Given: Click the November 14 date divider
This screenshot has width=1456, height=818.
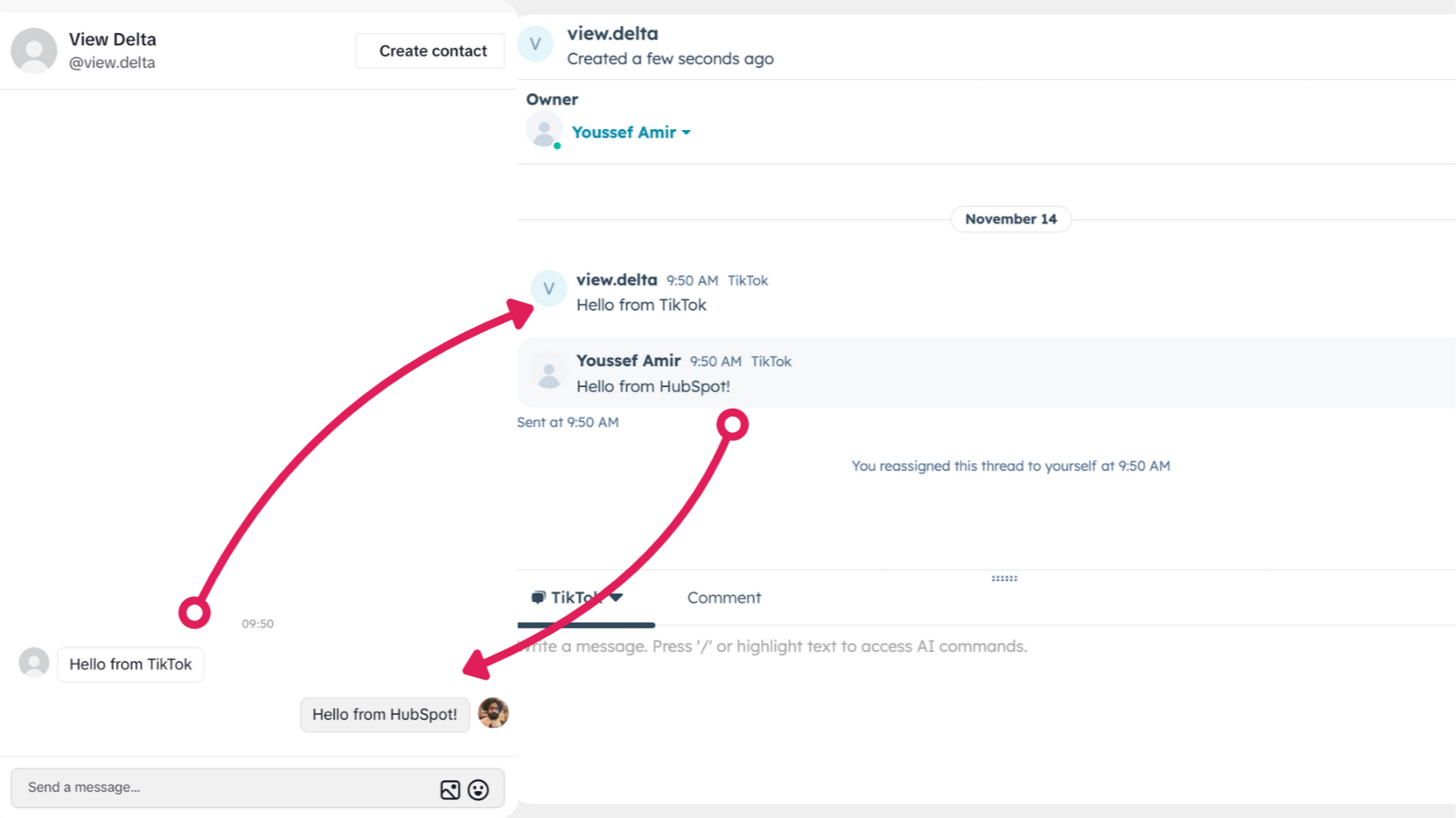Looking at the screenshot, I should pyautogui.click(x=1010, y=219).
